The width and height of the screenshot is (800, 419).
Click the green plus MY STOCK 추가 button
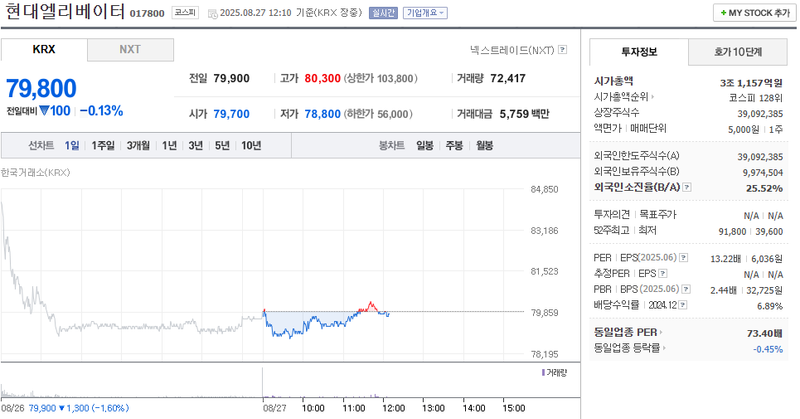tap(755, 13)
